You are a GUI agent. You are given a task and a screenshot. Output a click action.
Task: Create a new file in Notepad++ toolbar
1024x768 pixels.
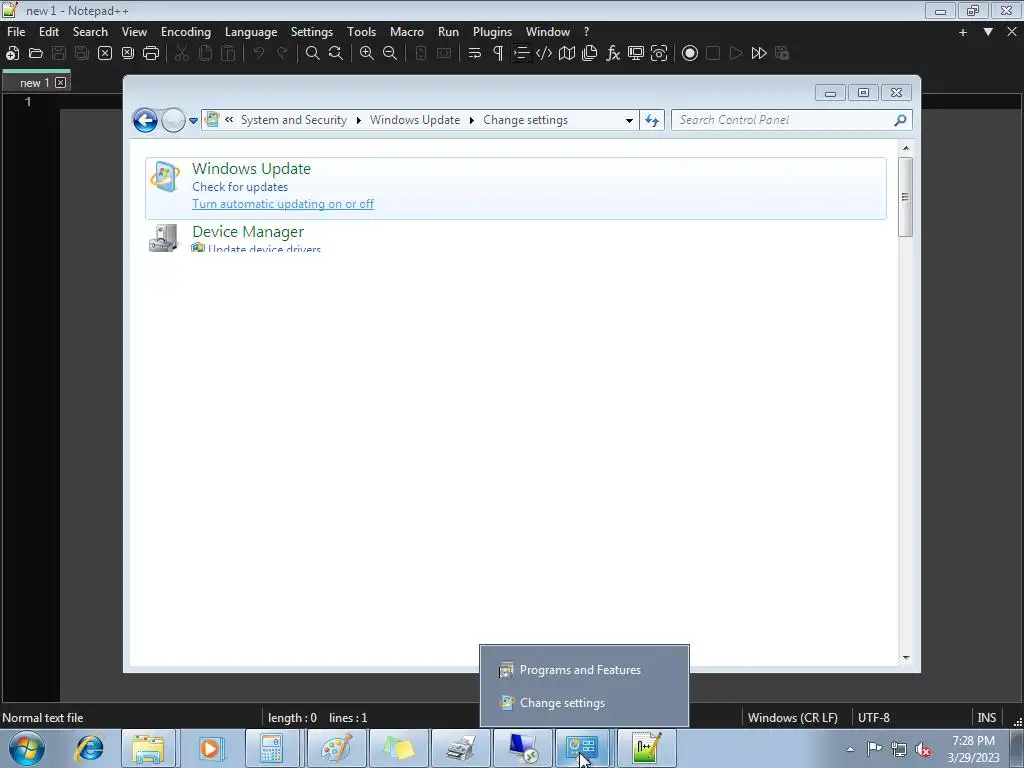pos(12,54)
